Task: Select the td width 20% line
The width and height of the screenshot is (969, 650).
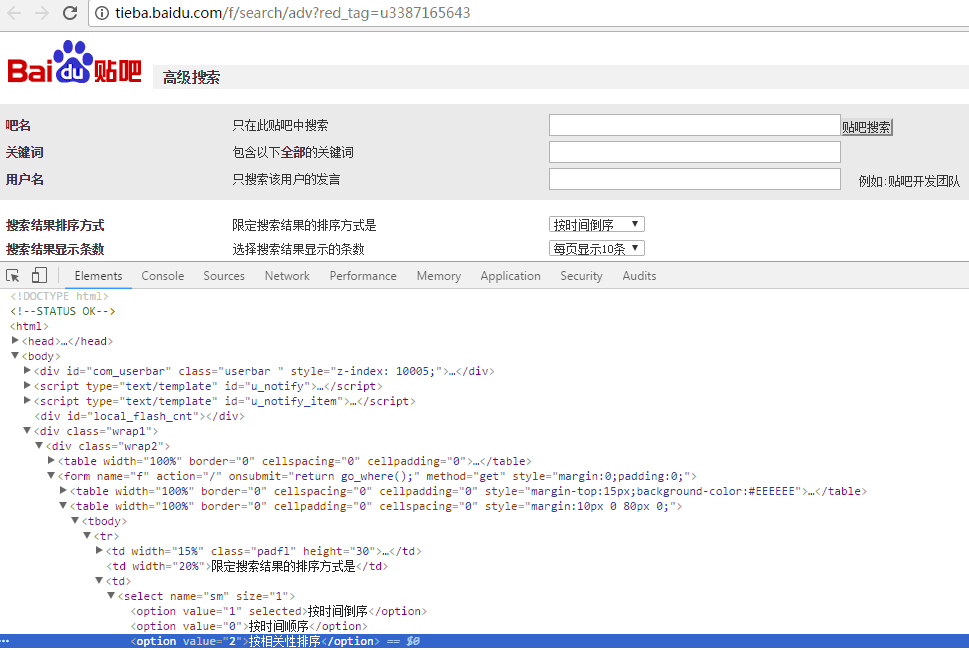Action: (x=247, y=566)
